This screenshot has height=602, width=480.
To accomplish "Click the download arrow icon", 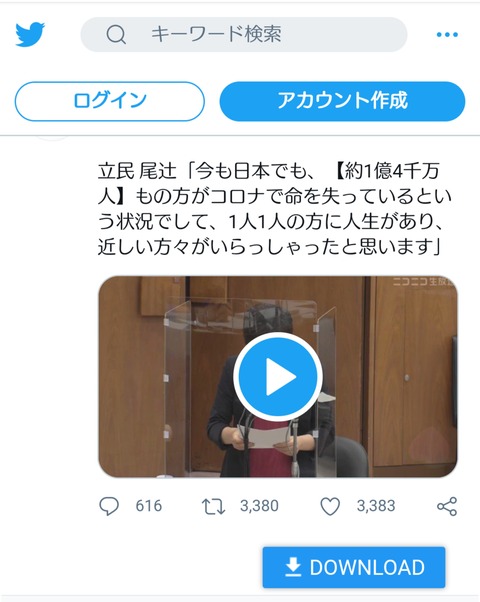I will click(293, 567).
